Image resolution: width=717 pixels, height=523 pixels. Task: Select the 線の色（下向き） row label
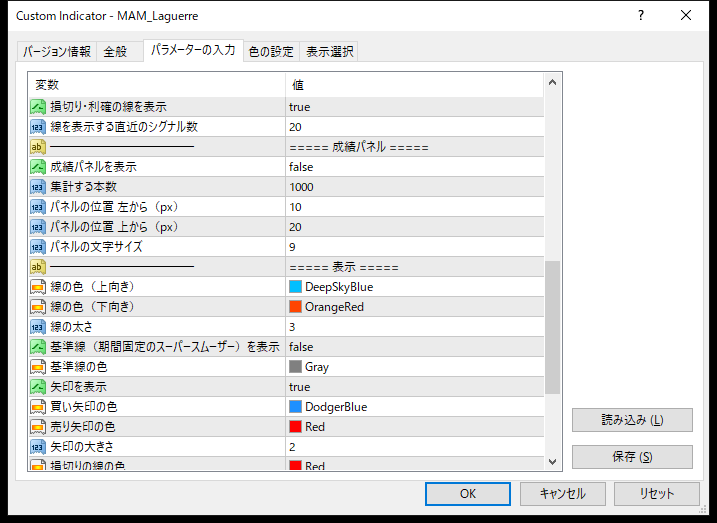tap(93, 307)
